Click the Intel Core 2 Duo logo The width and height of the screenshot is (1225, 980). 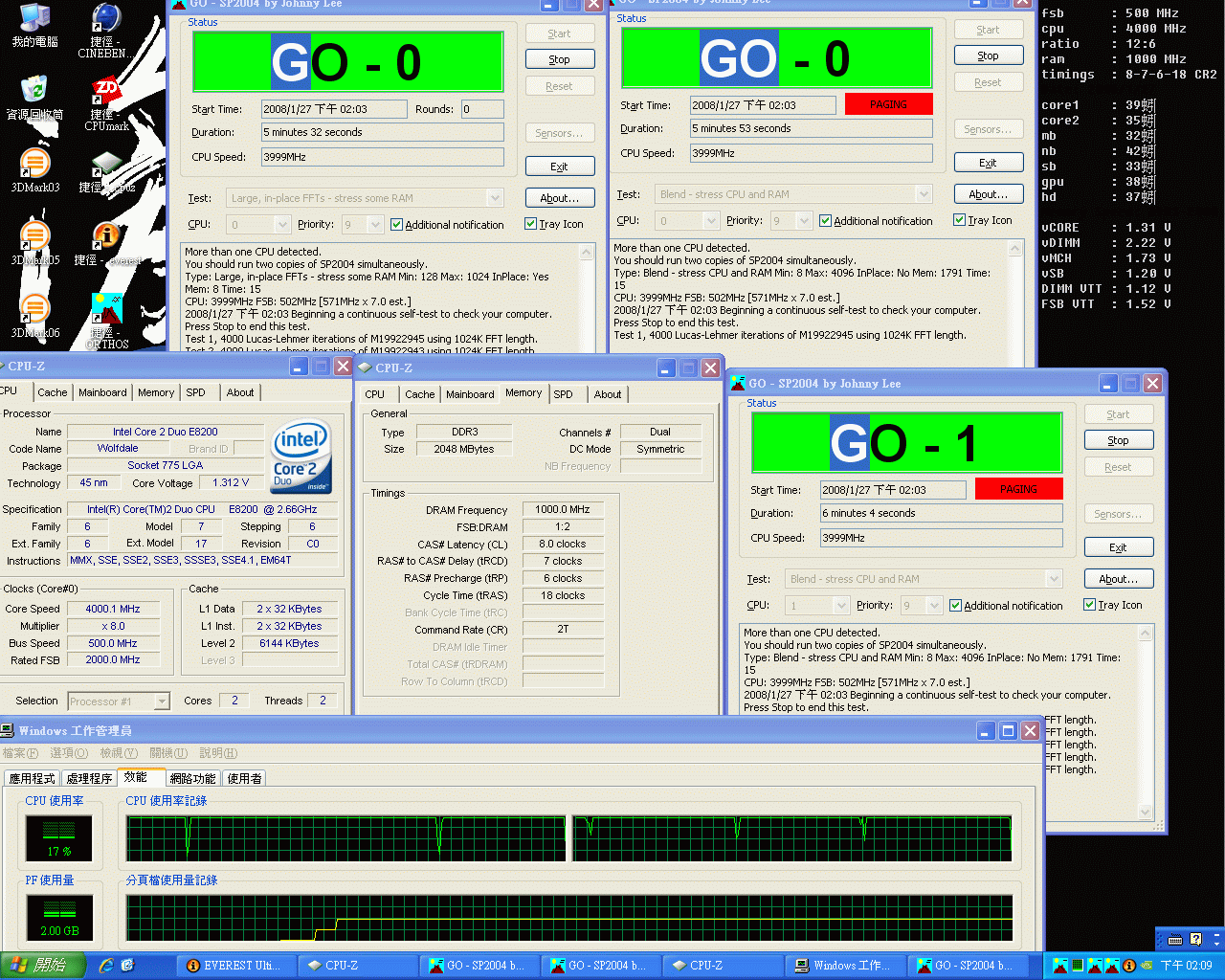click(x=301, y=456)
